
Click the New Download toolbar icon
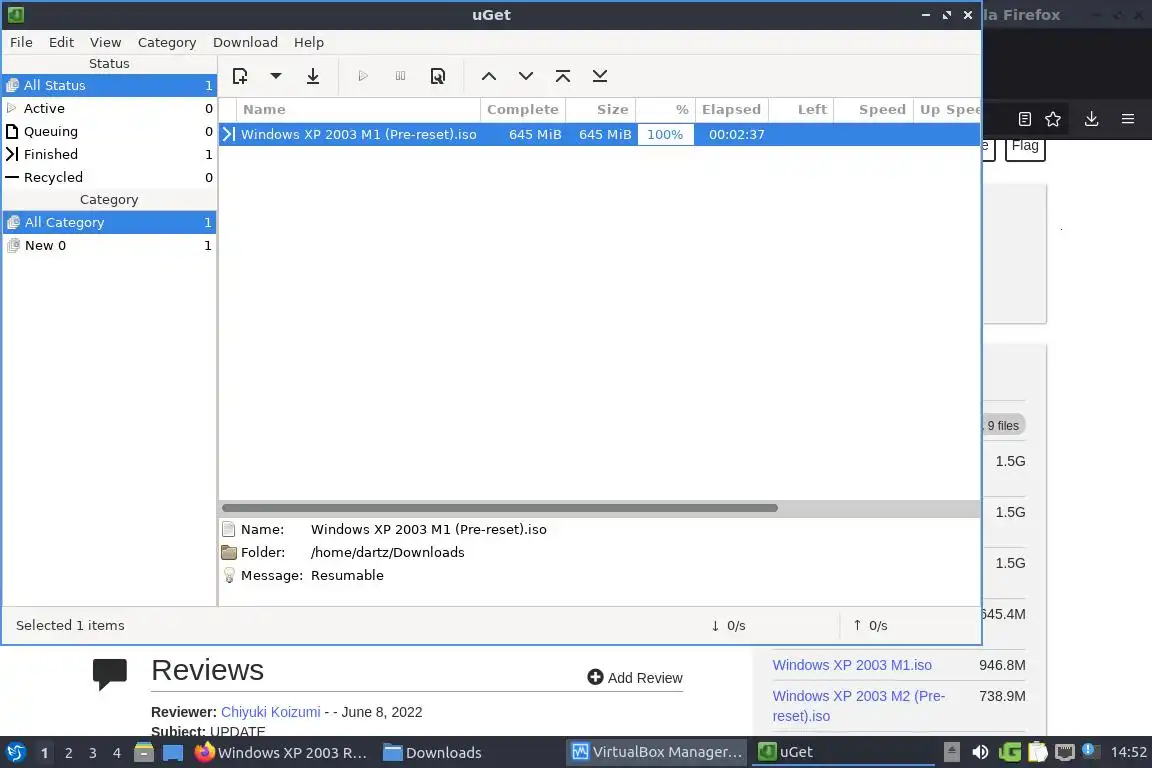[x=240, y=76]
